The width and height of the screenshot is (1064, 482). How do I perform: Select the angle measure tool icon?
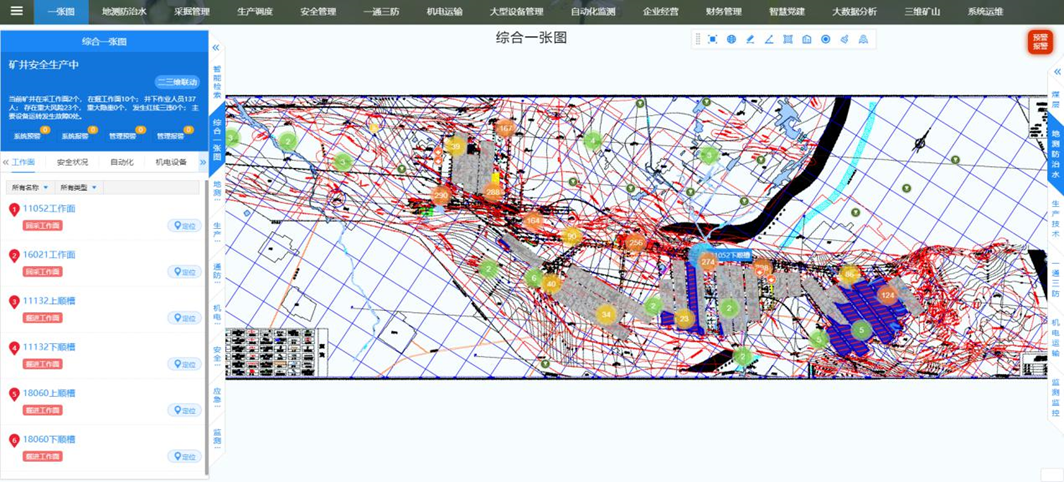pyautogui.click(x=769, y=40)
